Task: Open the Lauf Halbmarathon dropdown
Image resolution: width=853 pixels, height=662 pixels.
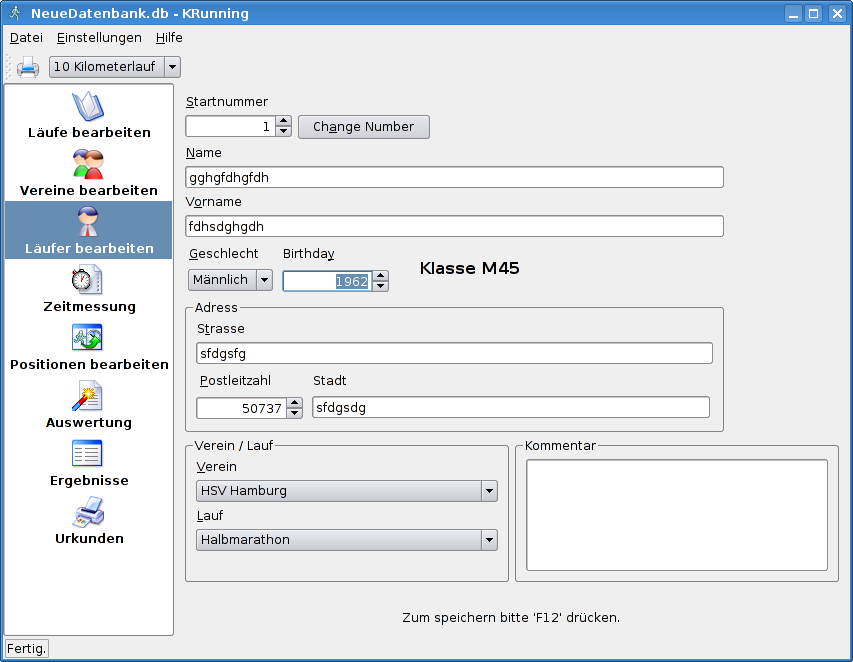Action: pos(347,540)
